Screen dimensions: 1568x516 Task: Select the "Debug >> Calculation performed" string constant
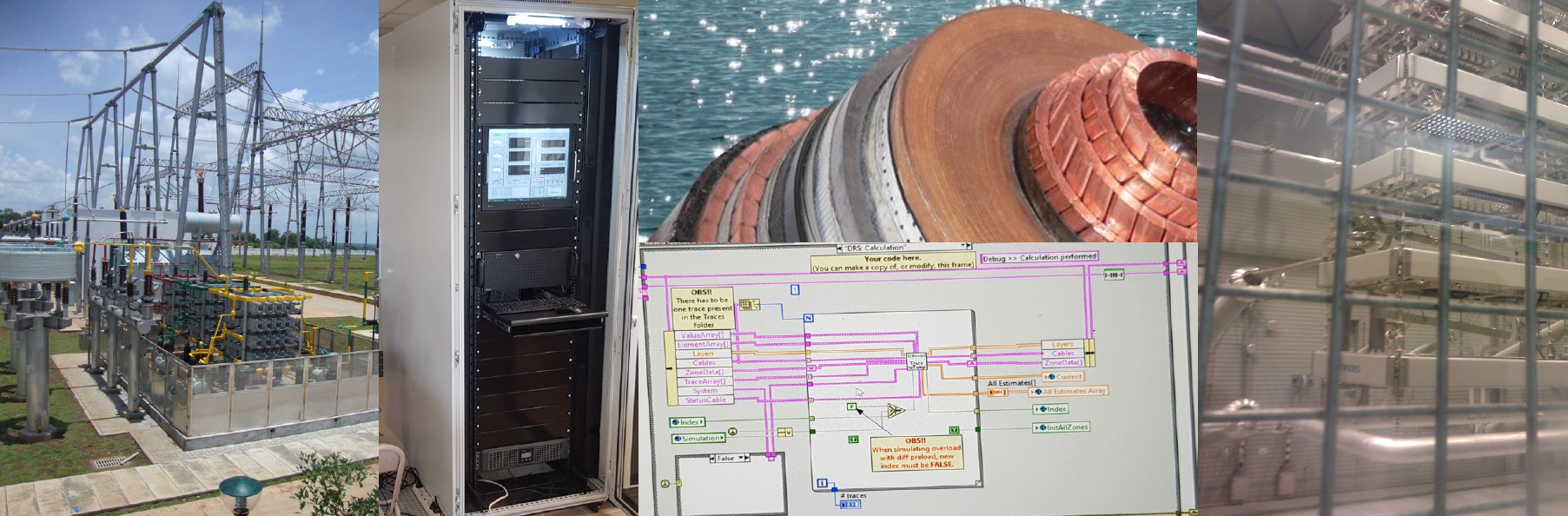tap(1040, 257)
